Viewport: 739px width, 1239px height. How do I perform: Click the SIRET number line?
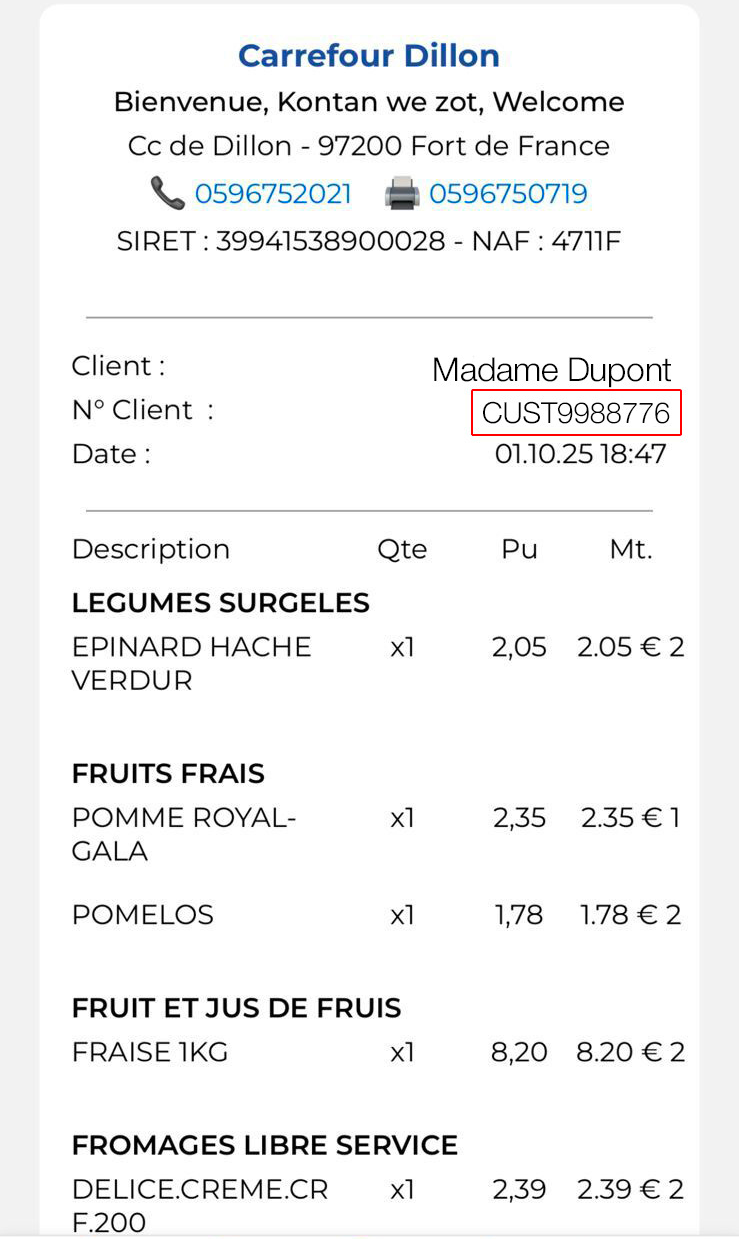coord(369,241)
